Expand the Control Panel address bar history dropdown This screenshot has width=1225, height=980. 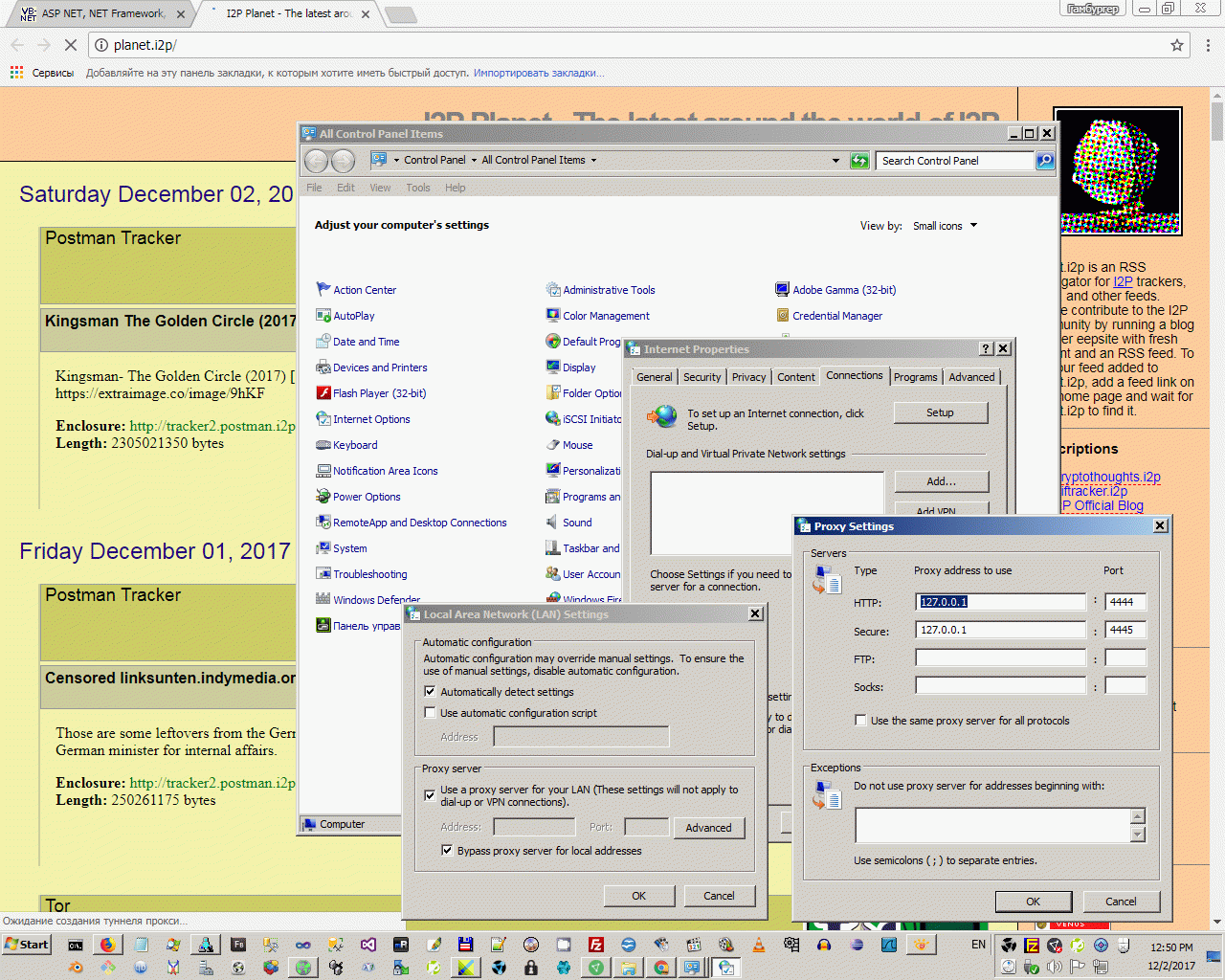pos(835,161)
